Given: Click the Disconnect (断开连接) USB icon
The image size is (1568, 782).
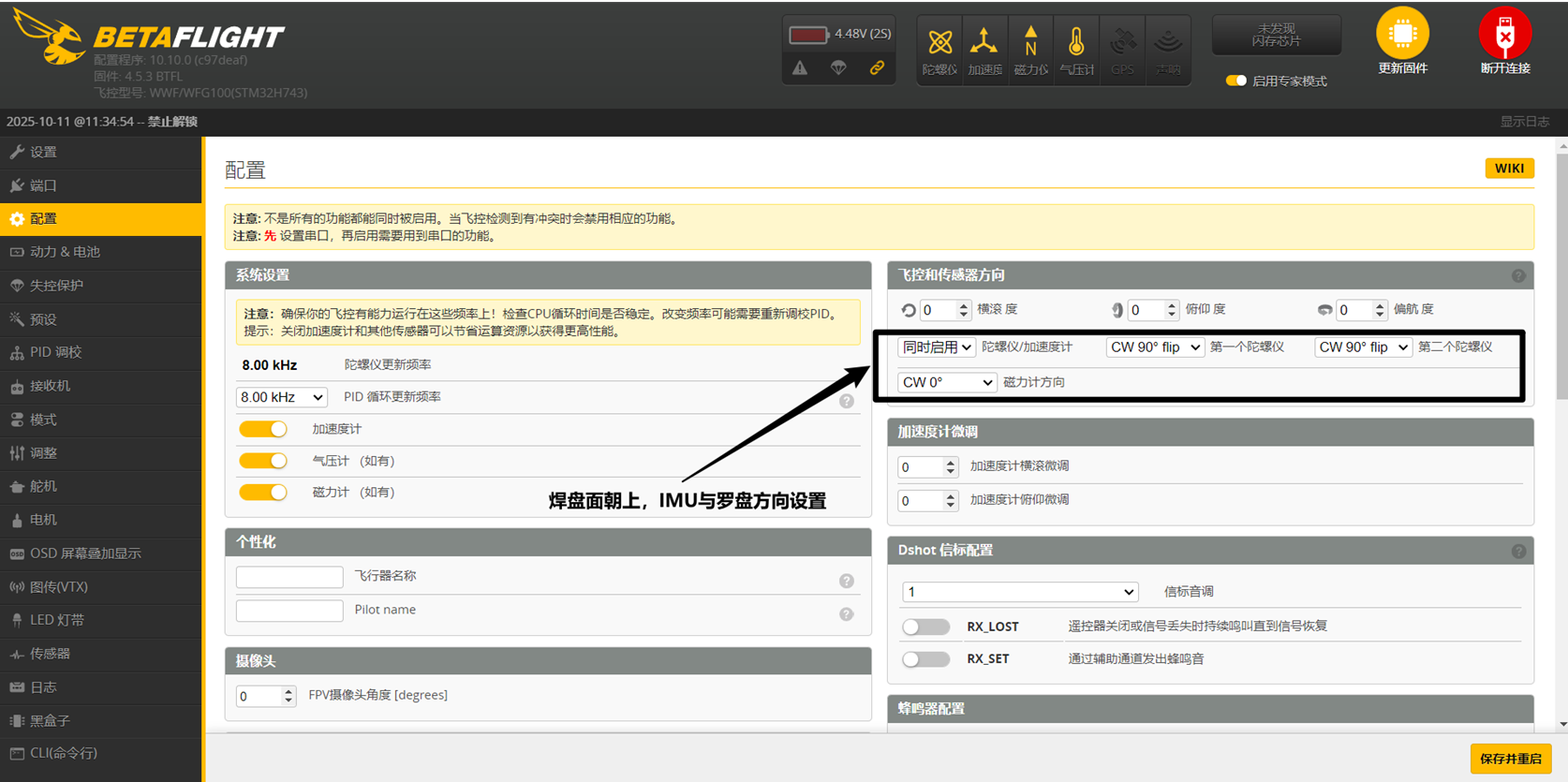Looking at the screenshot, I should tap(1504, 34).
